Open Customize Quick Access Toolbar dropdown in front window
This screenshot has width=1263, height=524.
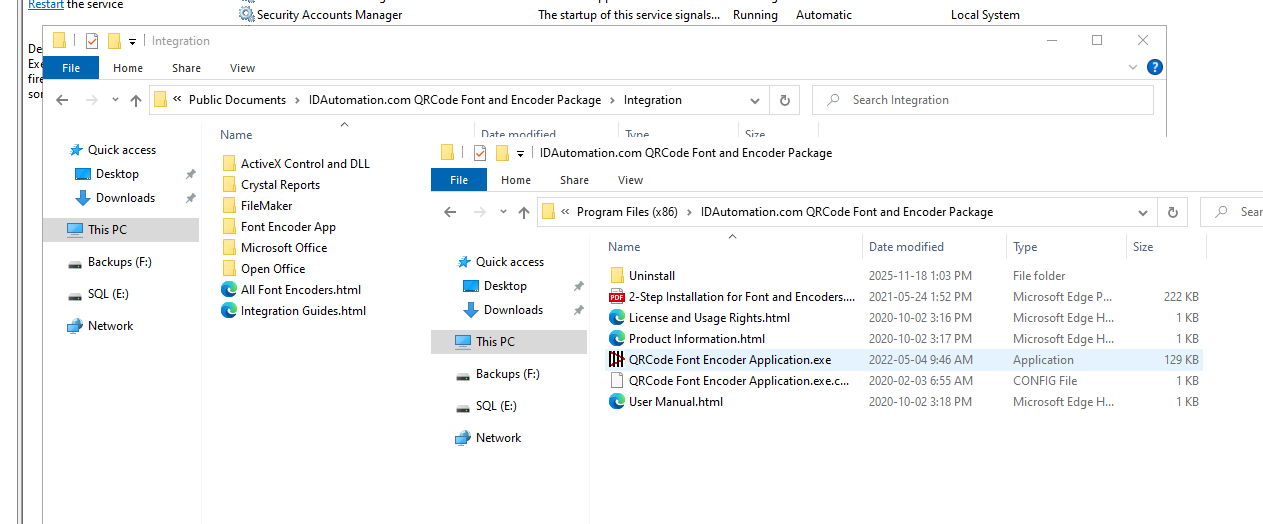pos(520,153)
